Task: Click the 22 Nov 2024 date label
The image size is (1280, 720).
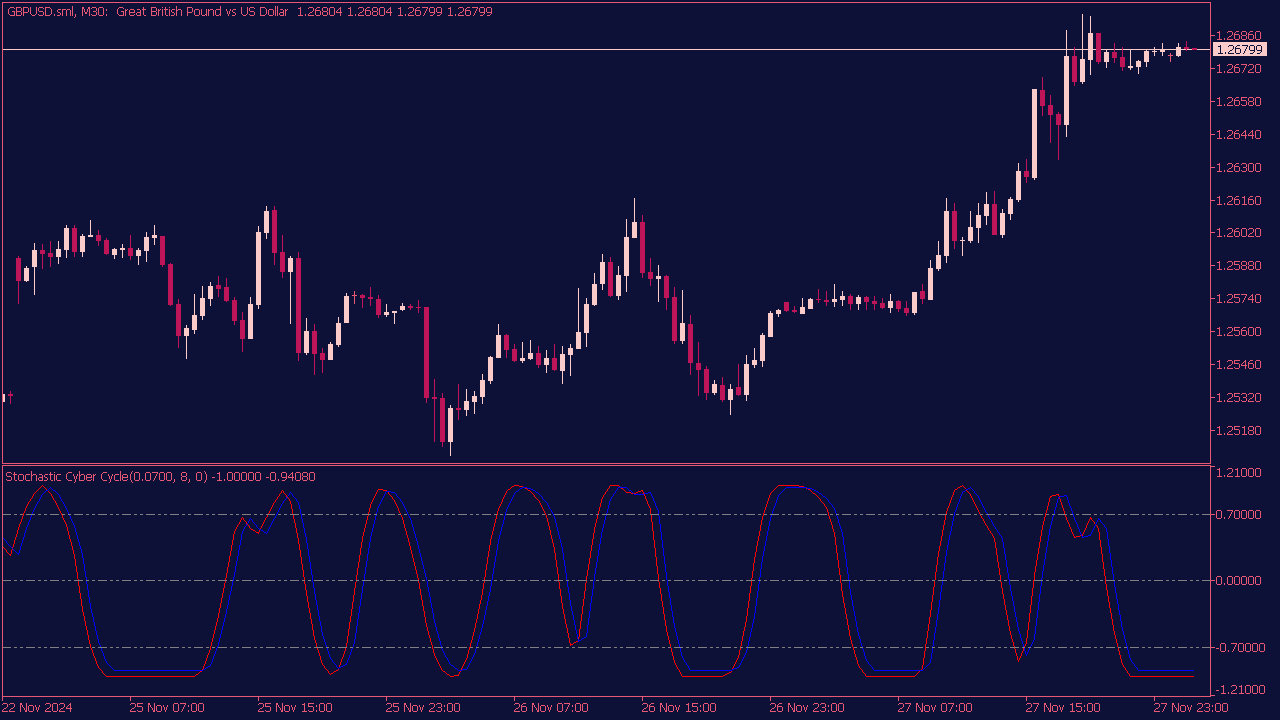Action: coord(38,708)
